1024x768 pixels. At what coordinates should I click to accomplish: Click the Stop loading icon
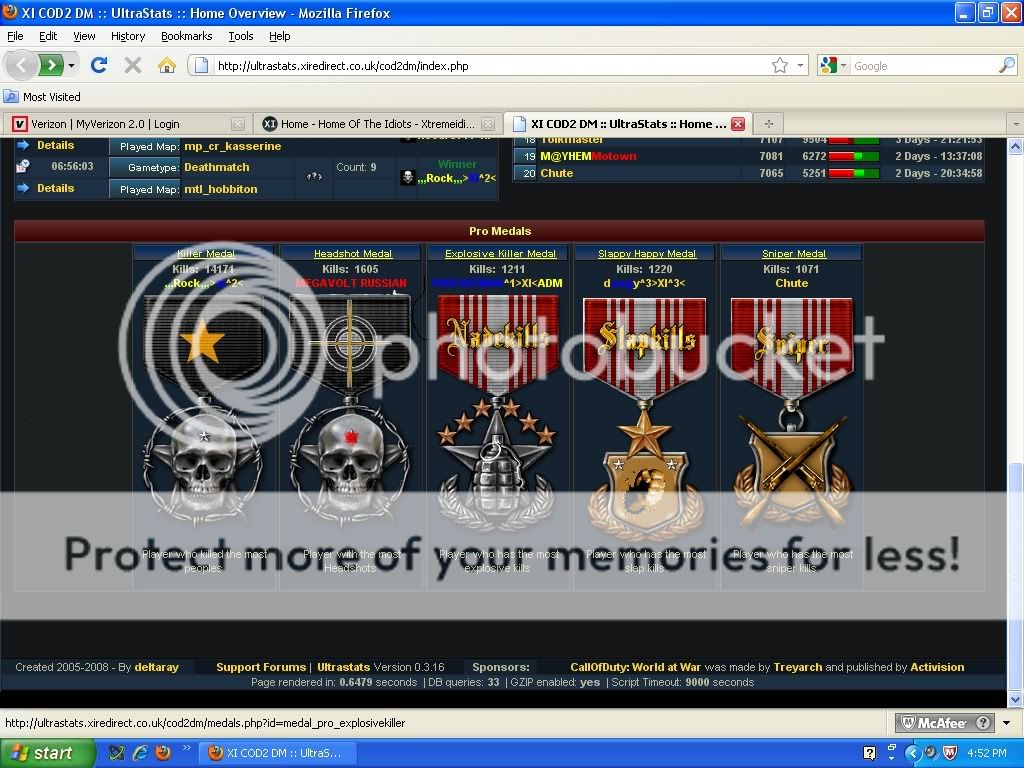tap(132, 65)
